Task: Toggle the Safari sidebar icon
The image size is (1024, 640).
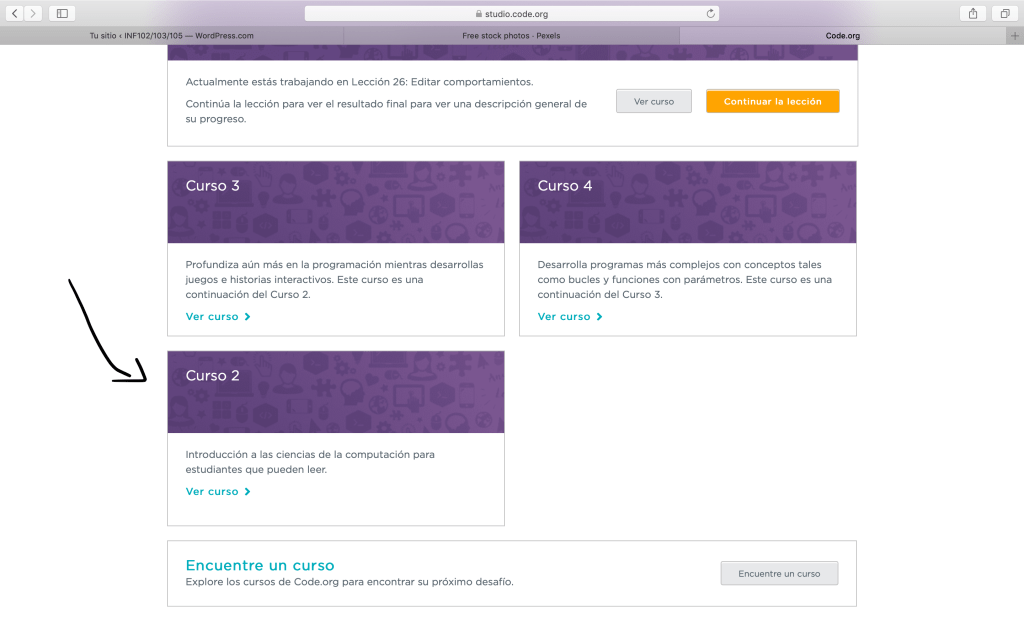Action: point(62,13)
